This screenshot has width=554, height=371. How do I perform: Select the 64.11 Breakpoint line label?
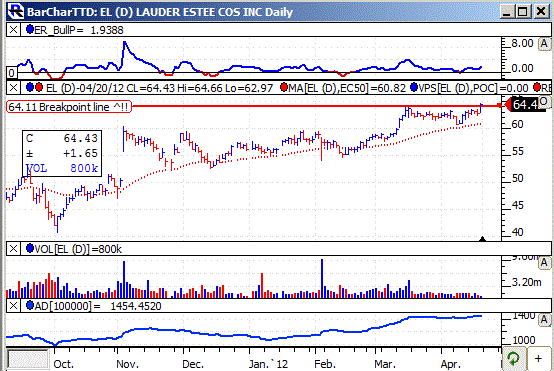pos(69,107)
